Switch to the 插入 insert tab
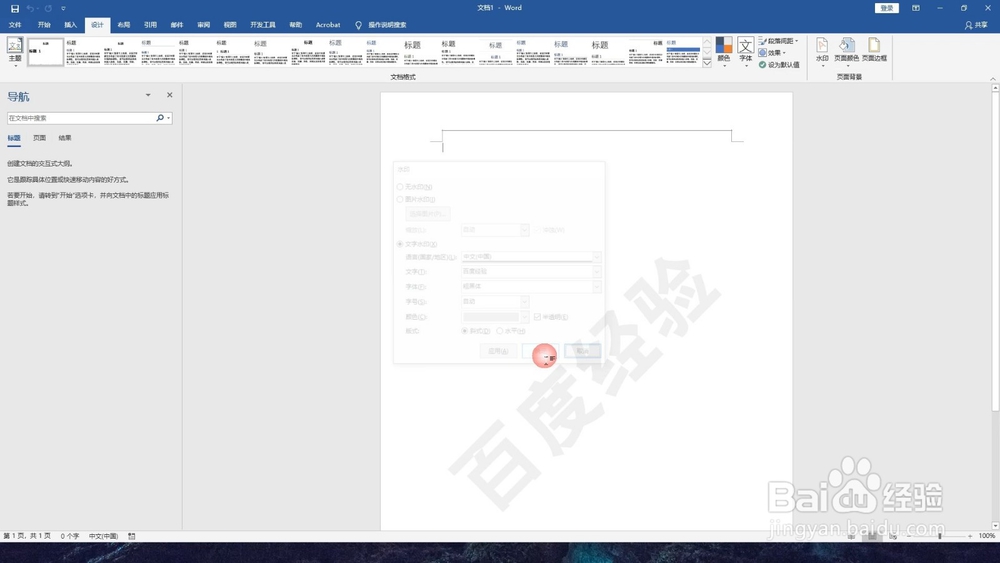The height and width of the screenshot is (563, 1000). [70, 25]
